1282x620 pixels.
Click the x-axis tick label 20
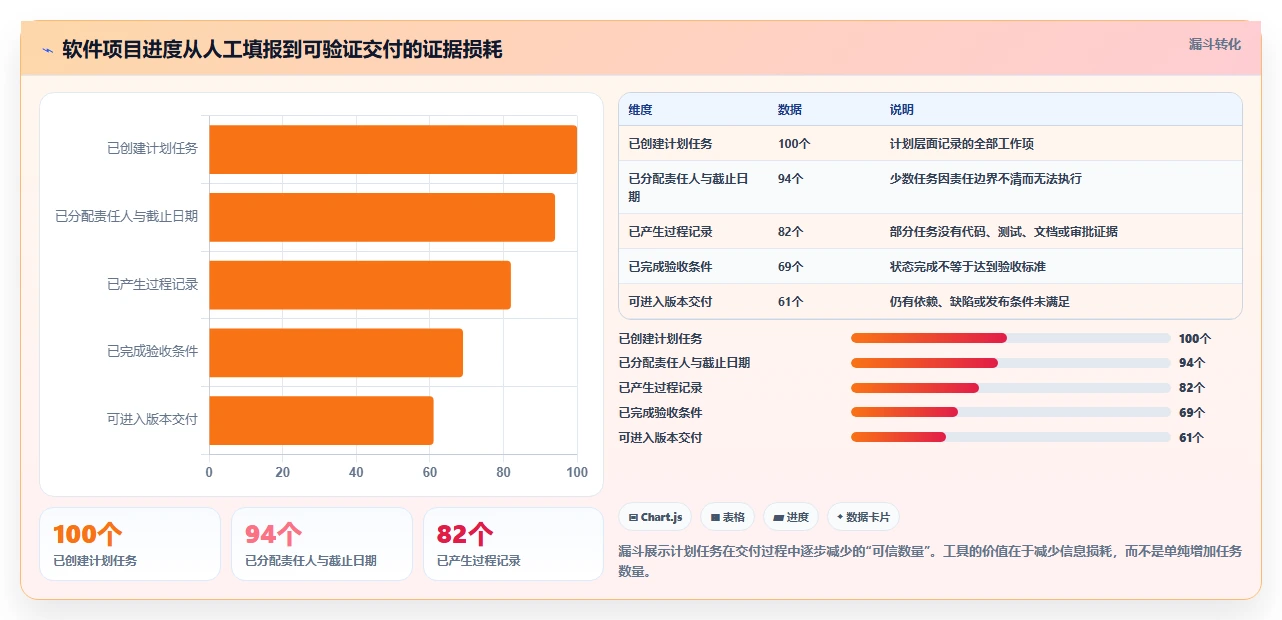coord(283,472)
